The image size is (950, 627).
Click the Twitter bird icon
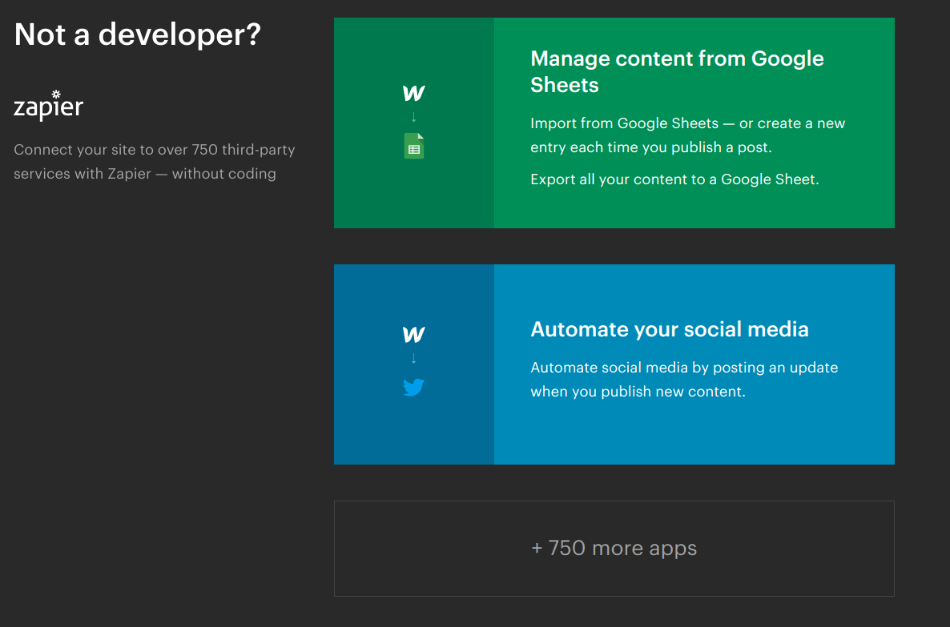414,387
